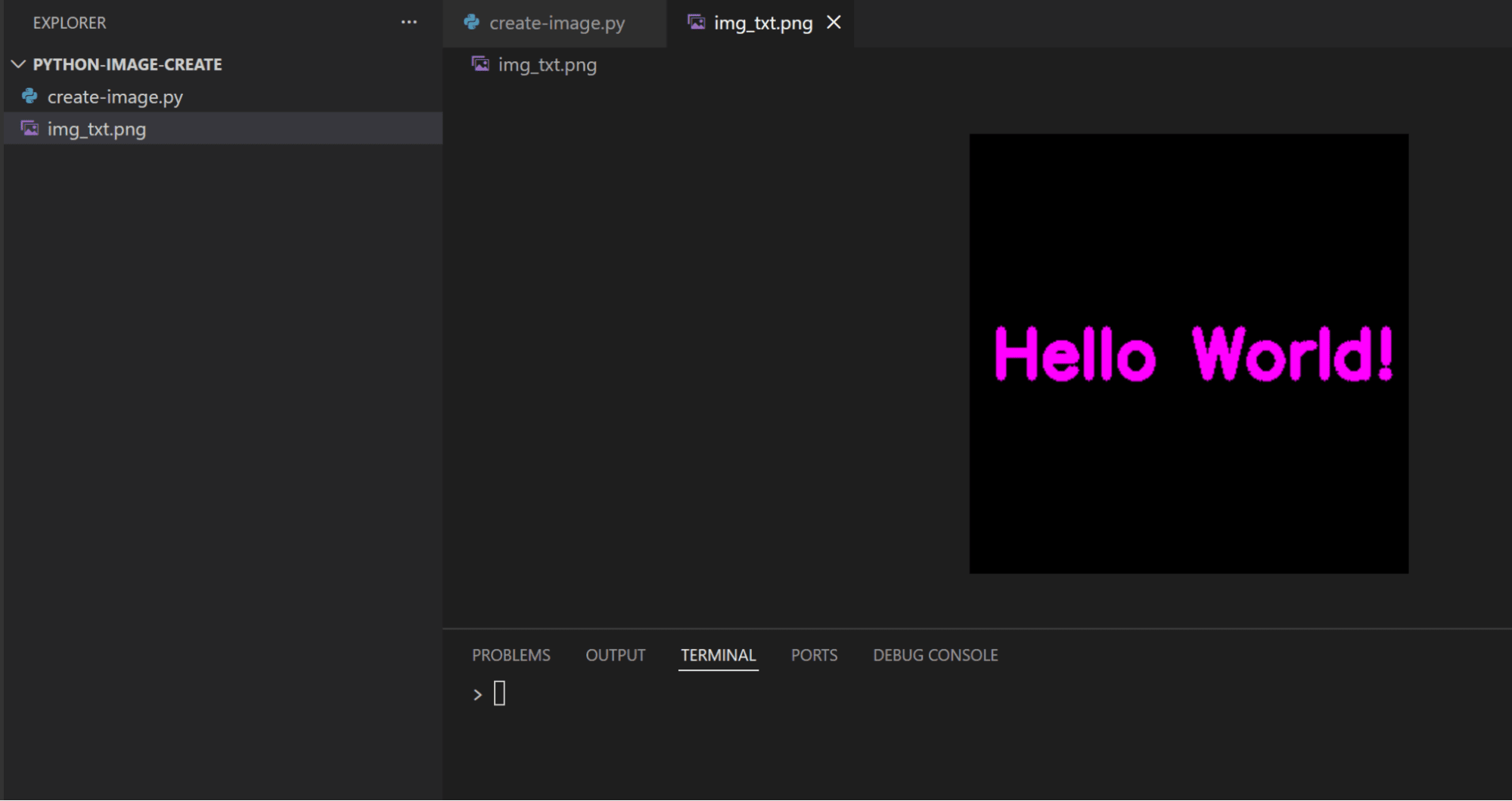Switch to the PROBLEMS panel tab
Screen dimensions: 1512x801
511,655
